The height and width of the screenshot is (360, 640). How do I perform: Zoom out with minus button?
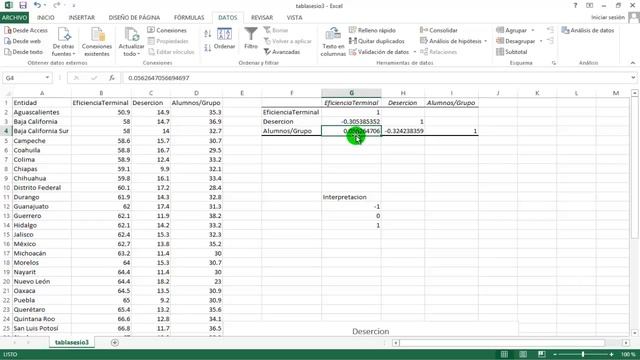[x=555, y=354]
